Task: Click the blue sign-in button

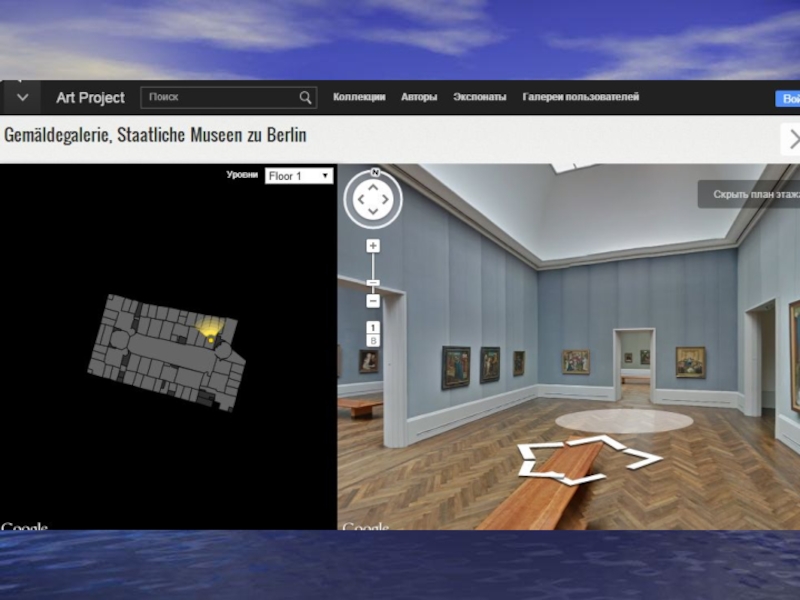Action: tap(788, 98)
